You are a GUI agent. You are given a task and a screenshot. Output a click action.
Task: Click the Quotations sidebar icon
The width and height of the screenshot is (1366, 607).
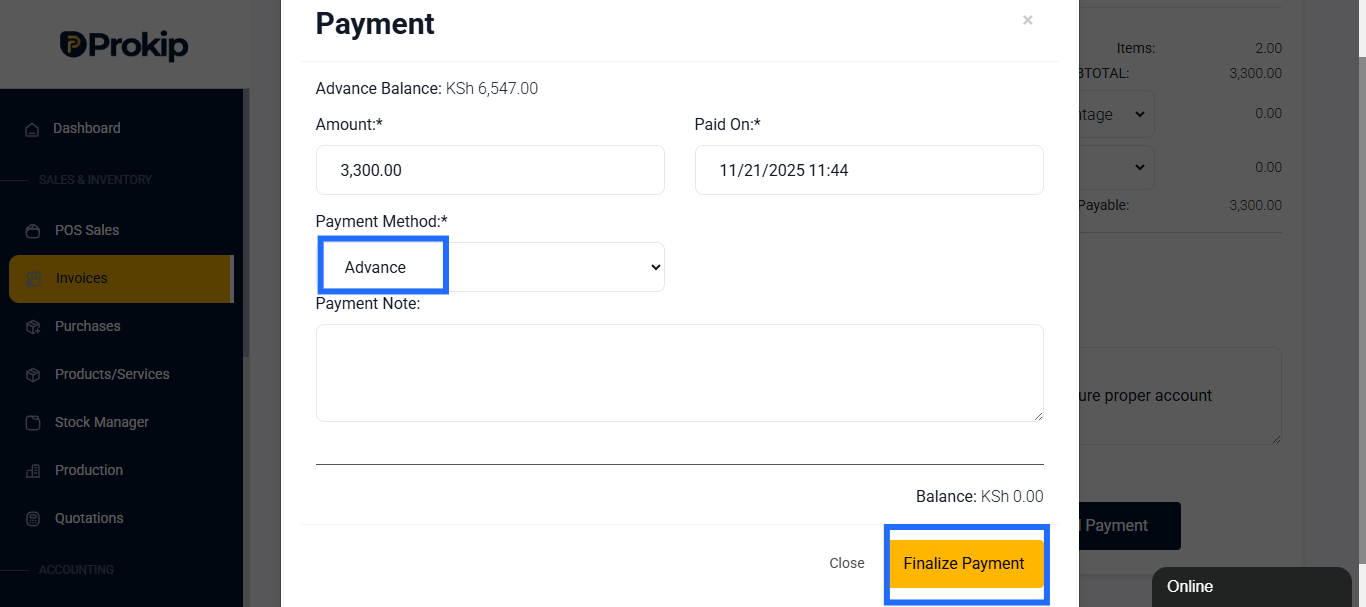(x=33, y=519)
